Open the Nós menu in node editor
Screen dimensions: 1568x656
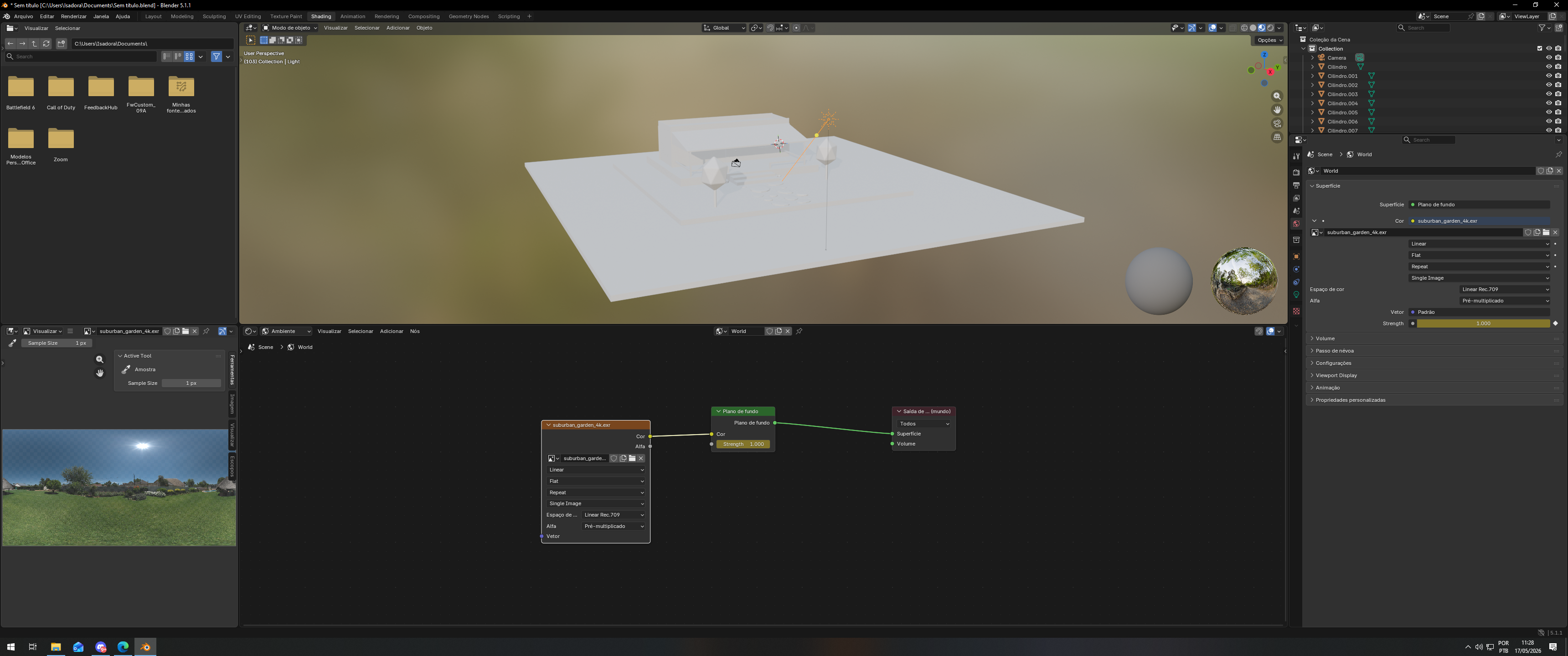pos(414,331)
